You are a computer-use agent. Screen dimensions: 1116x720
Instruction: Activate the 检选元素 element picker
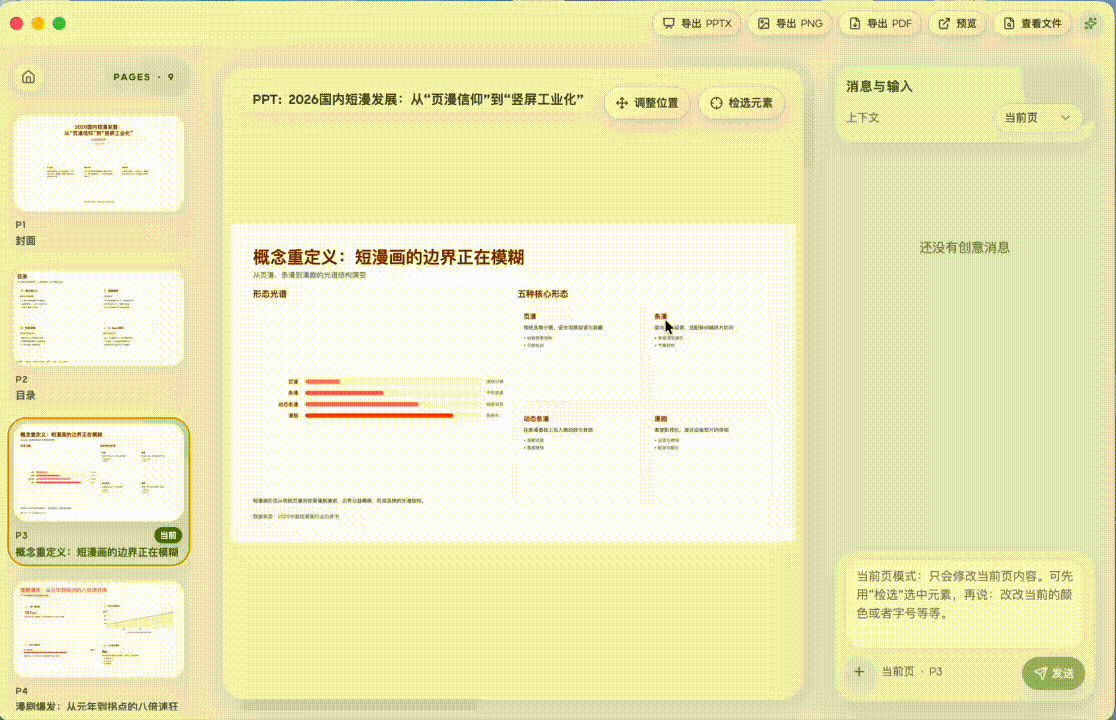click(742, 103)
